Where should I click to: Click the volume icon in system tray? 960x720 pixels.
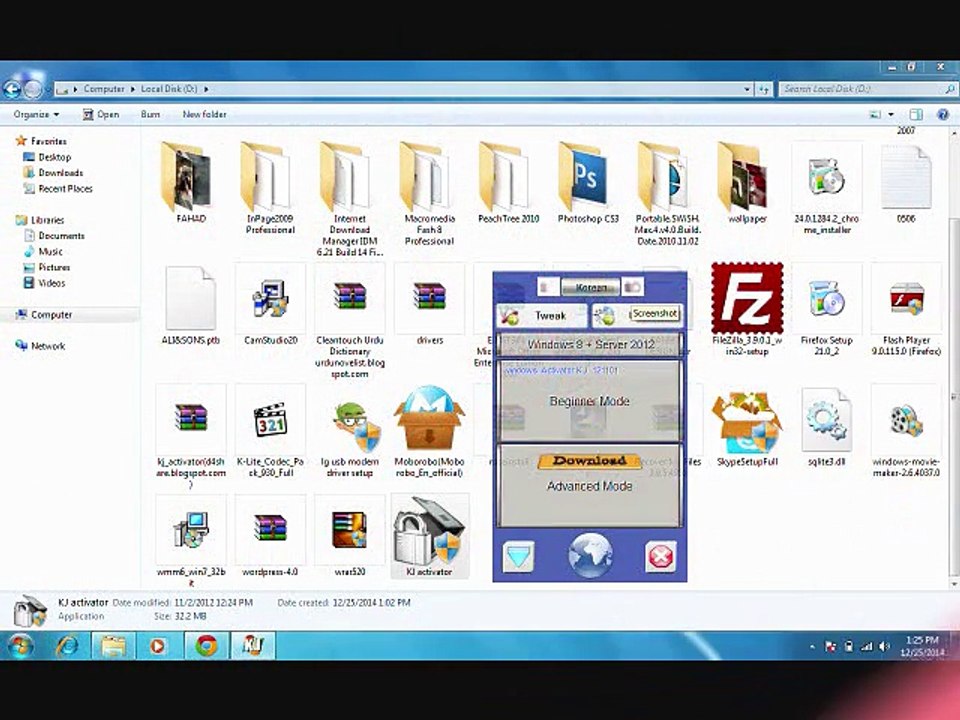pos(884,646)
